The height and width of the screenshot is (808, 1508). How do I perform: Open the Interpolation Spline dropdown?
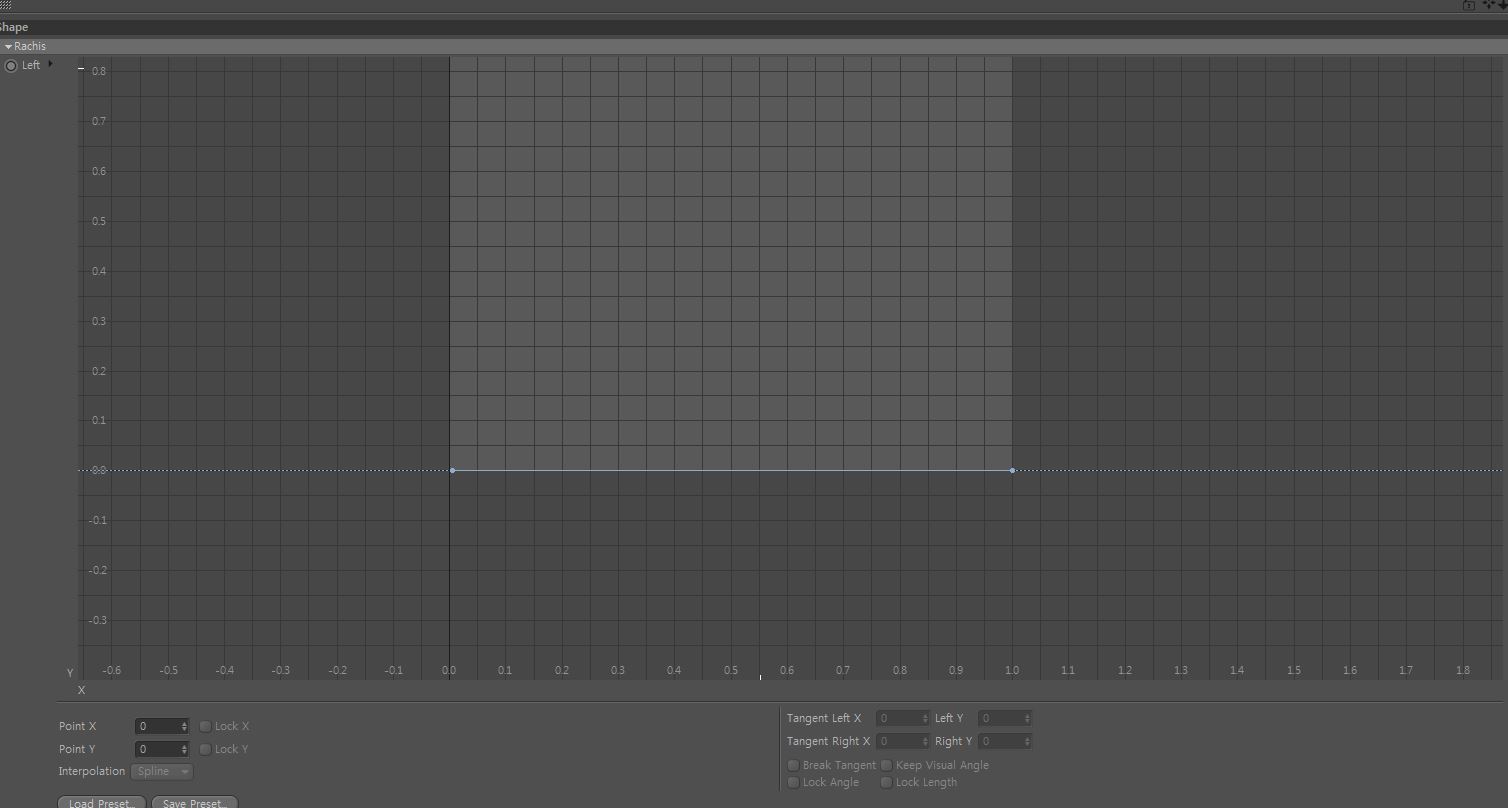pos(162,772)
